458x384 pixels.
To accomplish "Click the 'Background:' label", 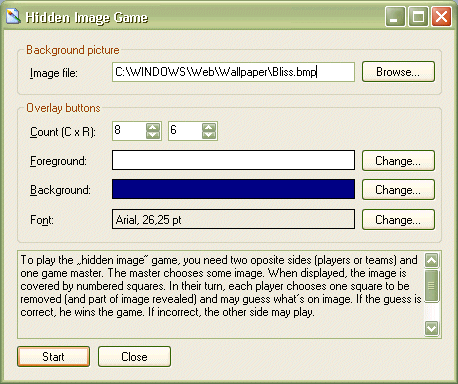I will coord(60,190).
